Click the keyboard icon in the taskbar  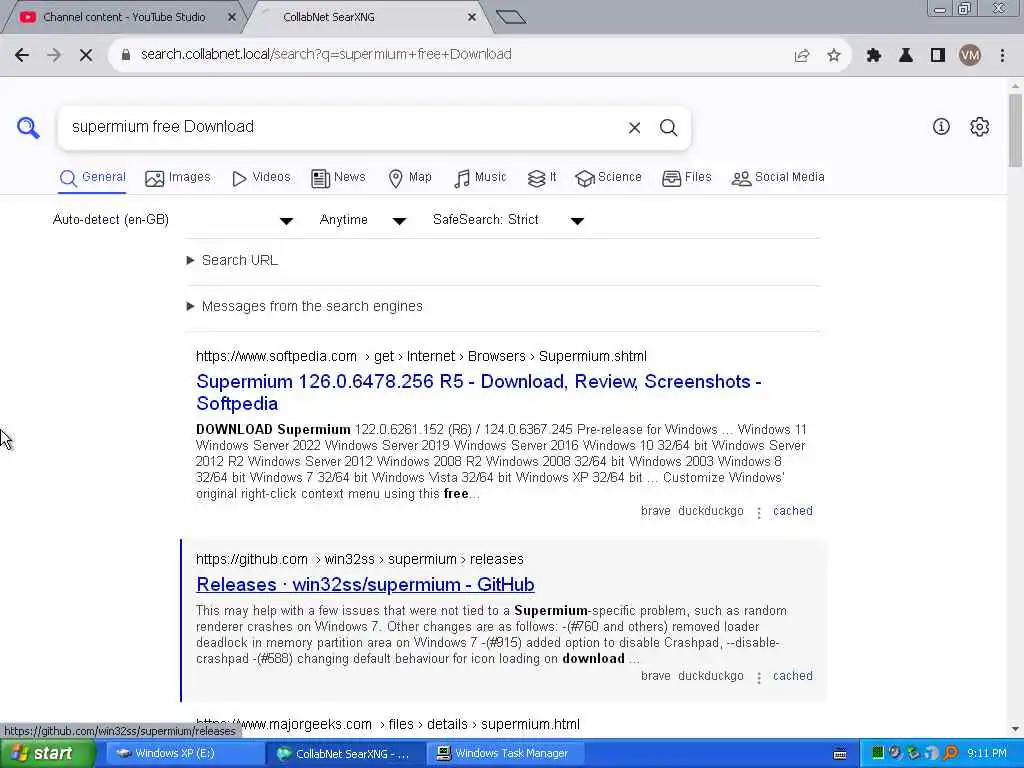[840, 754]
